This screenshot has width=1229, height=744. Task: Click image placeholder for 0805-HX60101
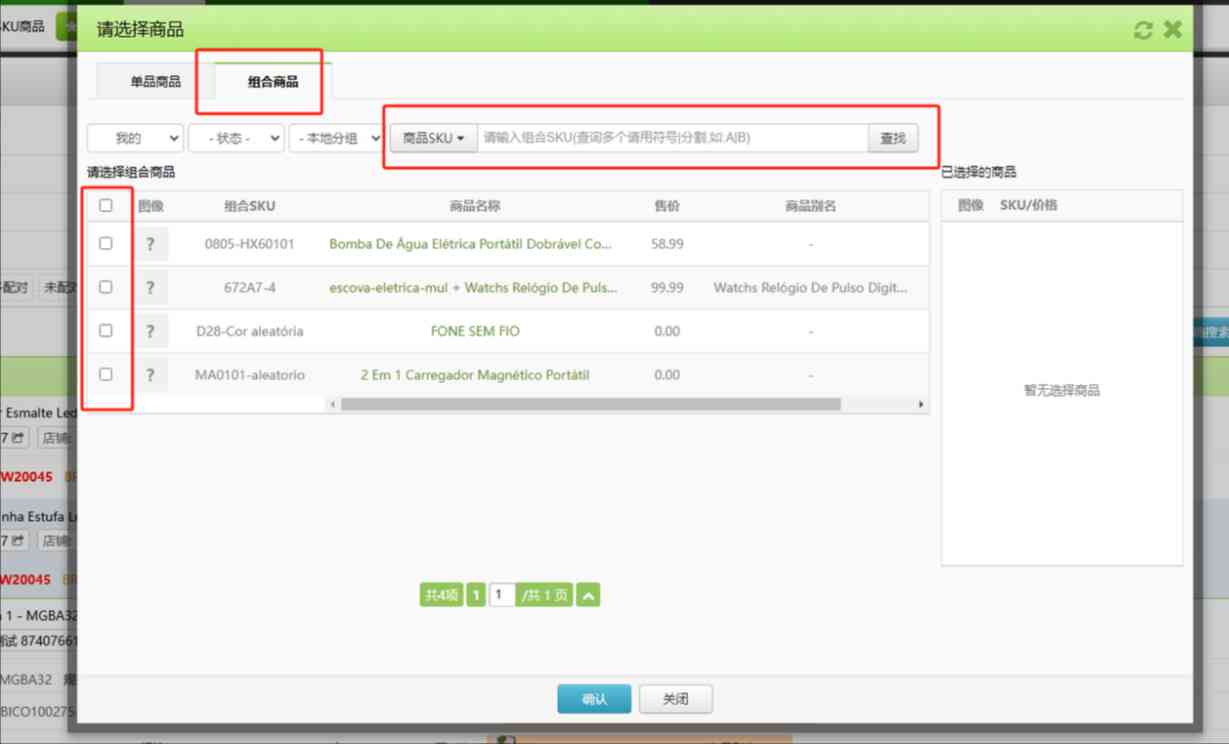[150, 244]
